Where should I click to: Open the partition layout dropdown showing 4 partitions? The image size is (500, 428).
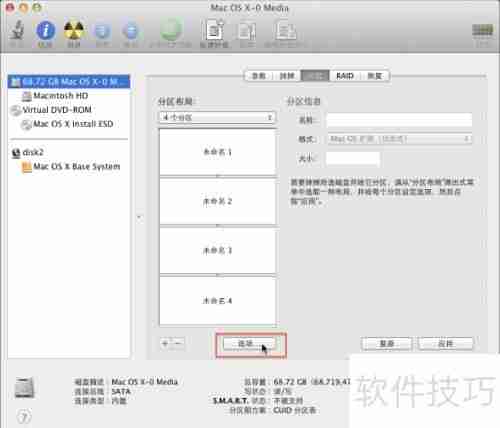tap(217, 117)
